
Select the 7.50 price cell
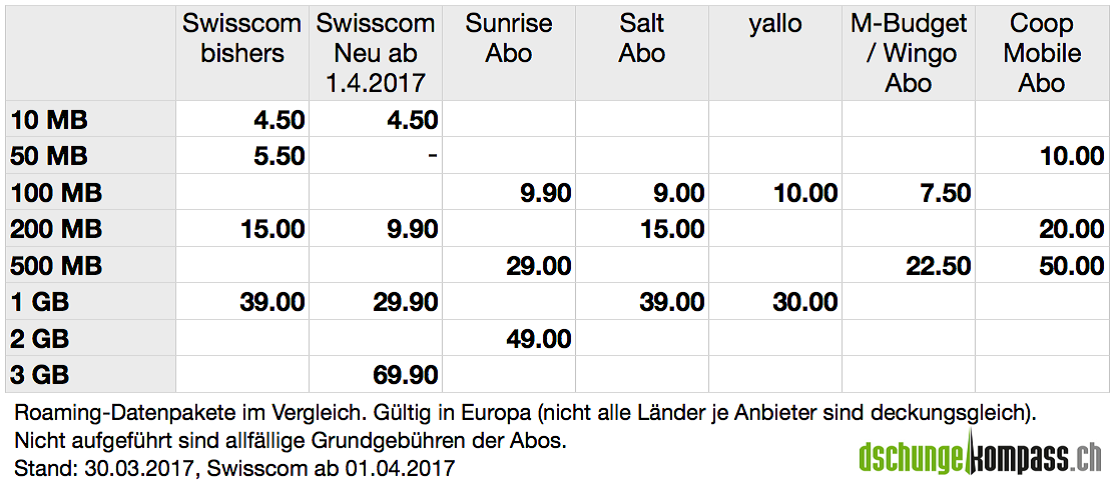tap(945, 193)
